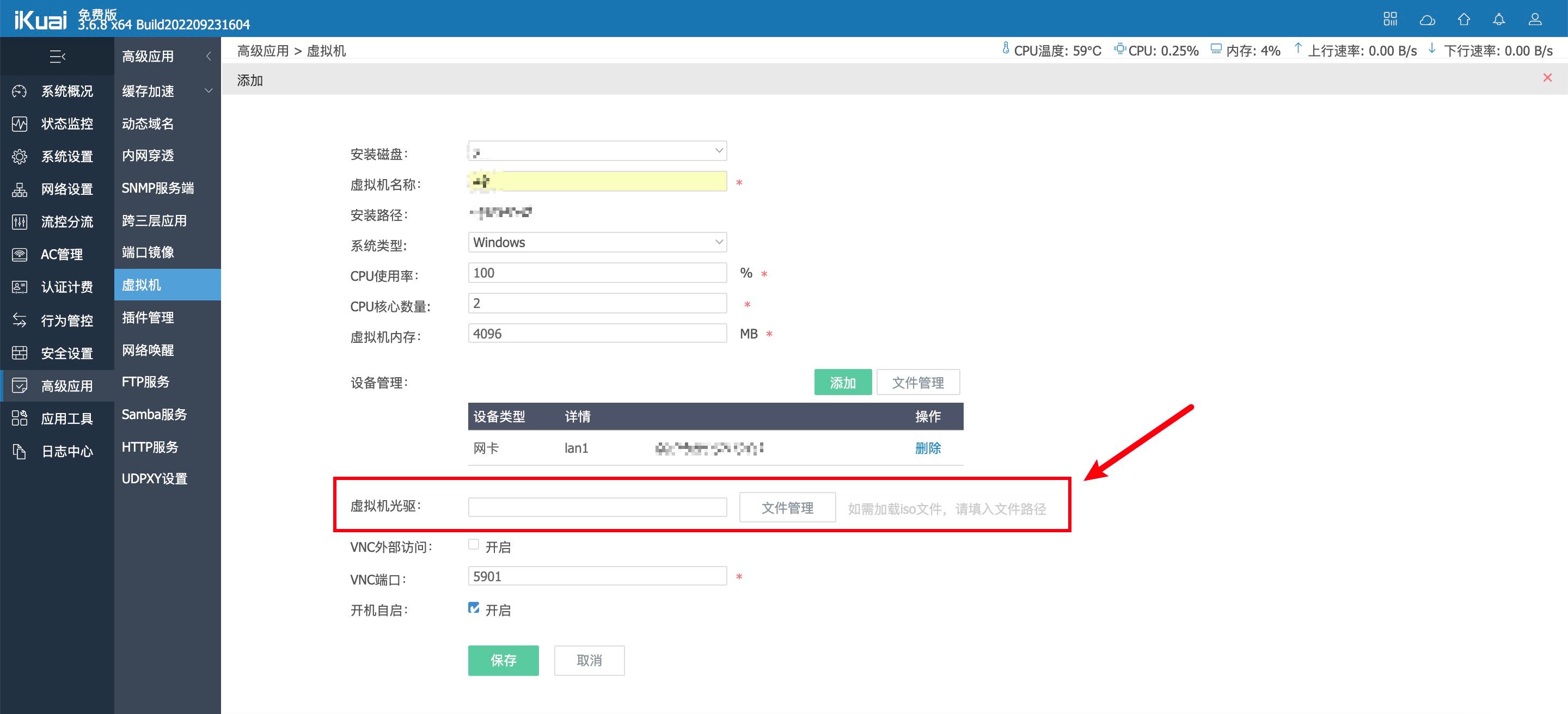Click the VNC端口 input field
Viewport: 1568px width, 714px height.
click(x=597, y=576)
